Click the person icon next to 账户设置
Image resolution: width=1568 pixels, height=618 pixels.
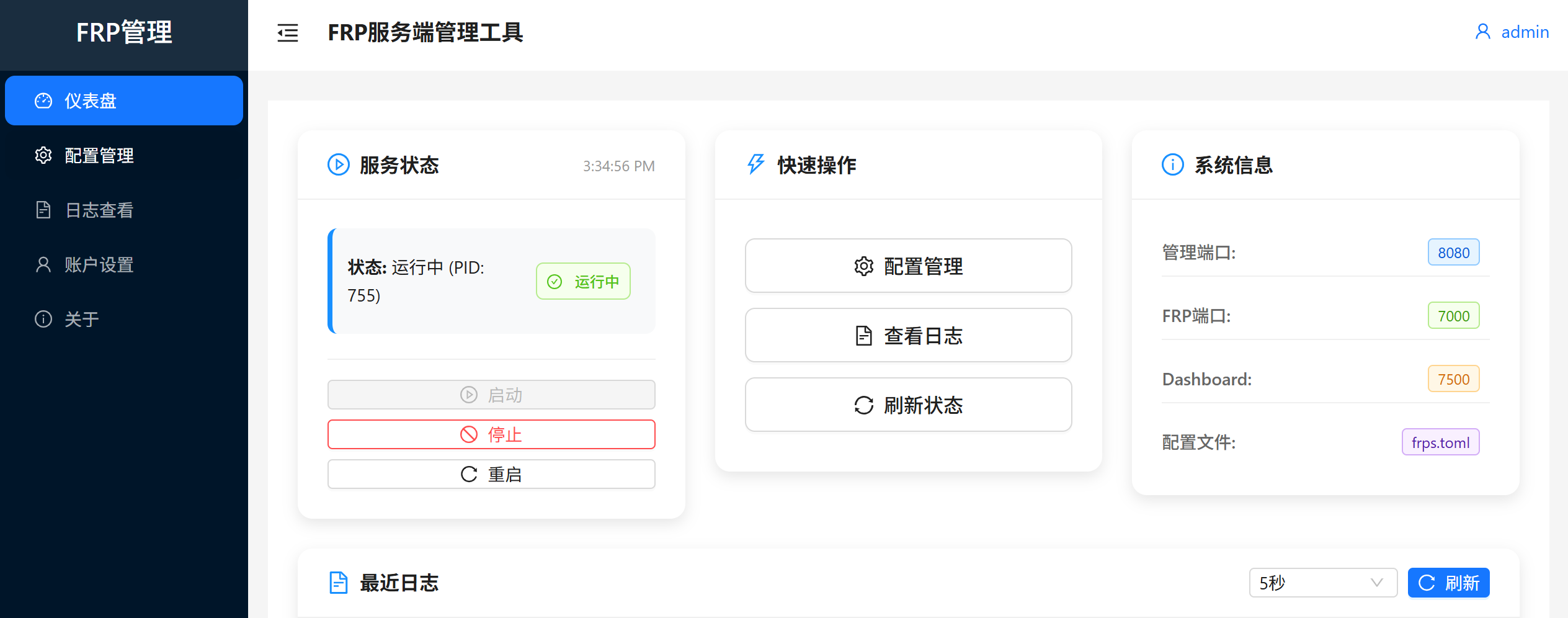43,264
